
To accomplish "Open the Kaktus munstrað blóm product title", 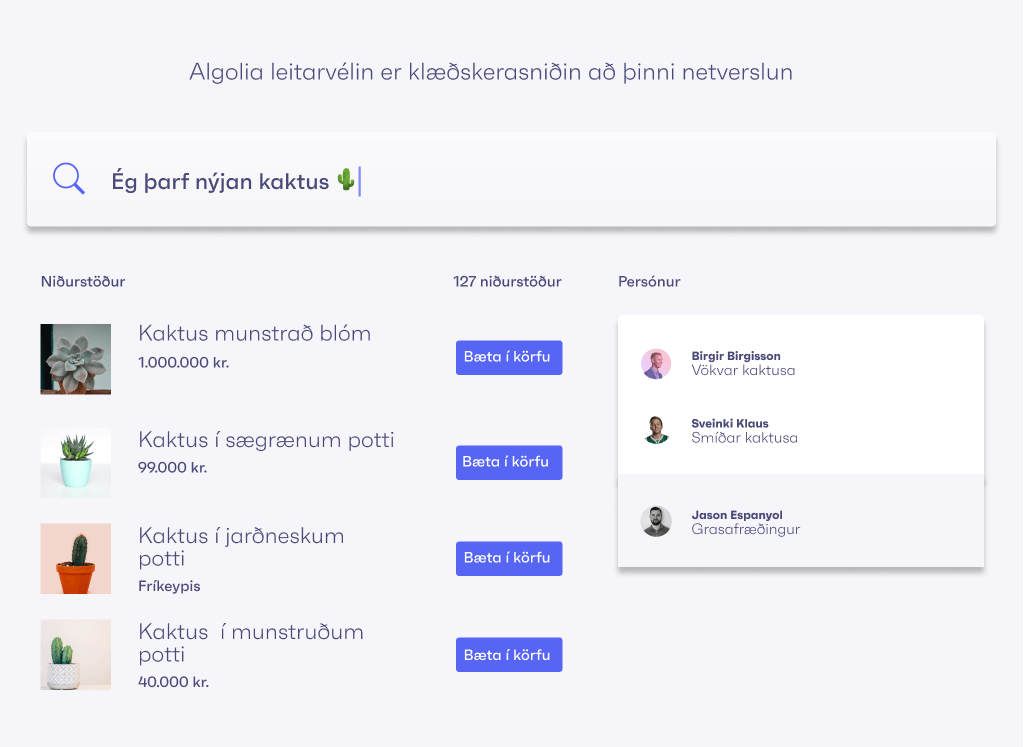I will pos(254,333).
